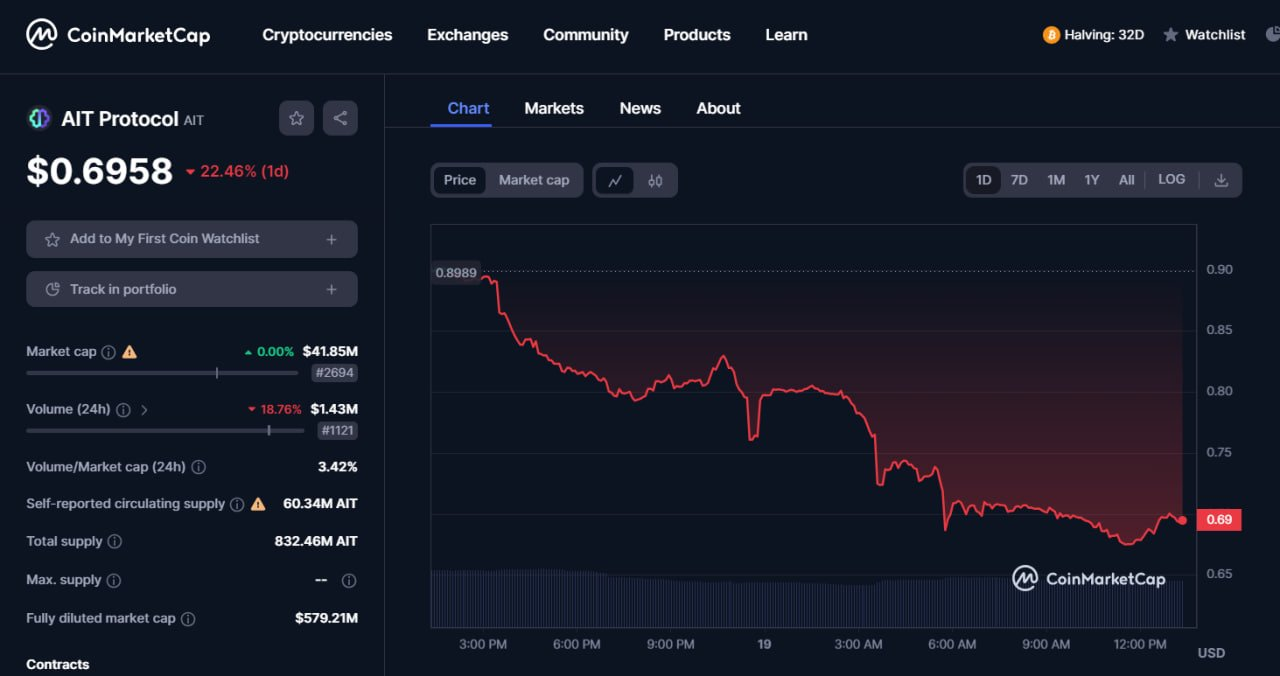Select the 7D time range
The image size is (1280, 676).
pos(1019,180)
